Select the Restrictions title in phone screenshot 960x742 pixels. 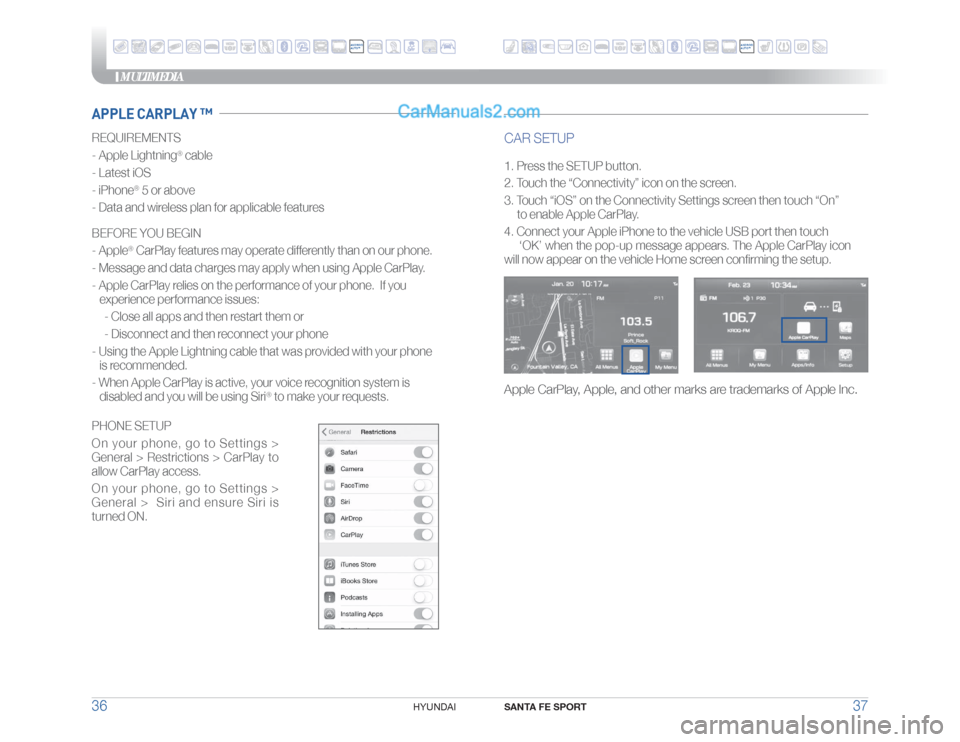[x=378, y=432]
